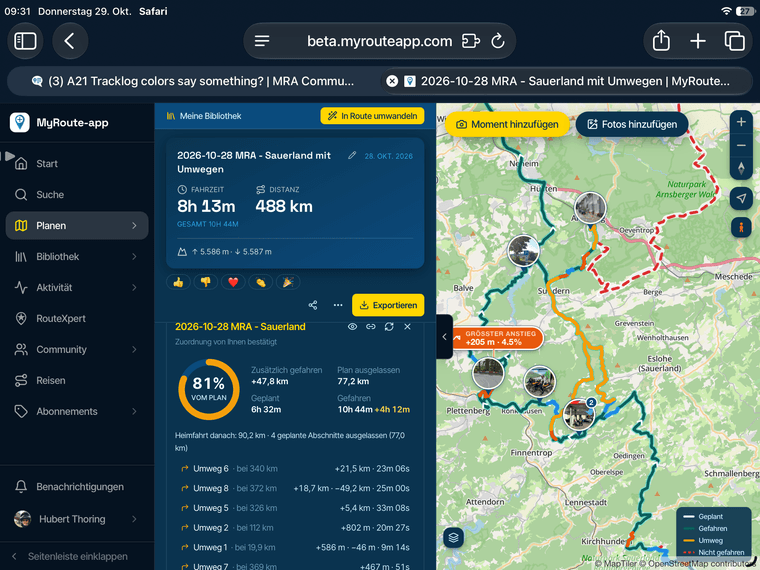Viewport: 760px width, 570px height.
Task: Select Umweg 8 at 372 km
Action: [295, 489]
